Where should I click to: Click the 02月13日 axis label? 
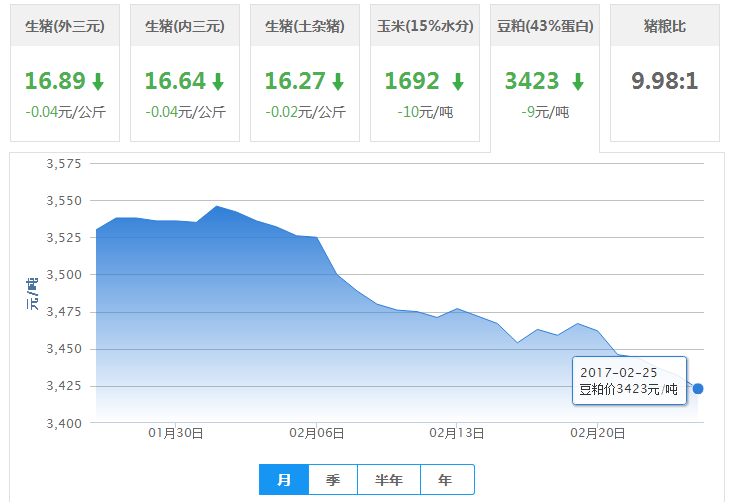457,433
